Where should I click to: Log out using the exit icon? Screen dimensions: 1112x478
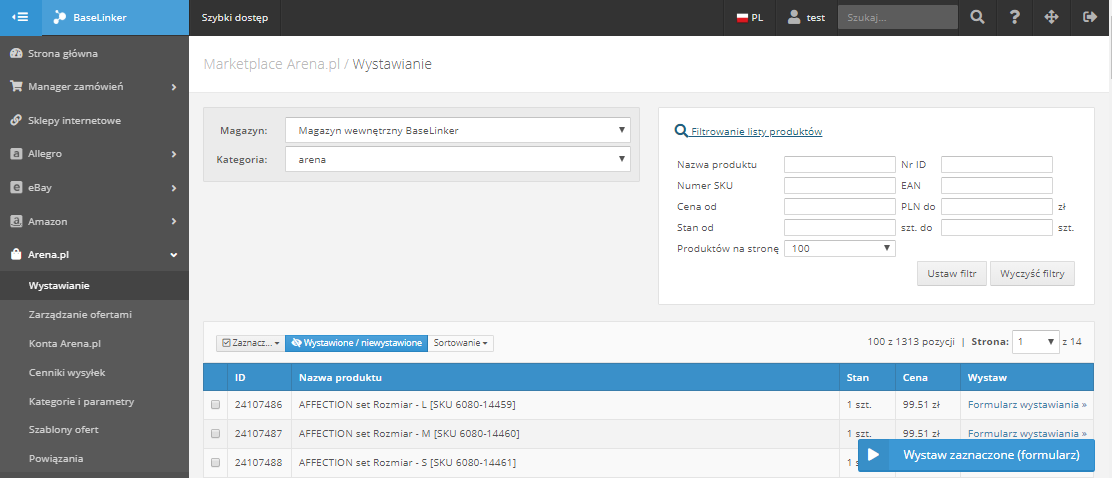click(1090, 18)
